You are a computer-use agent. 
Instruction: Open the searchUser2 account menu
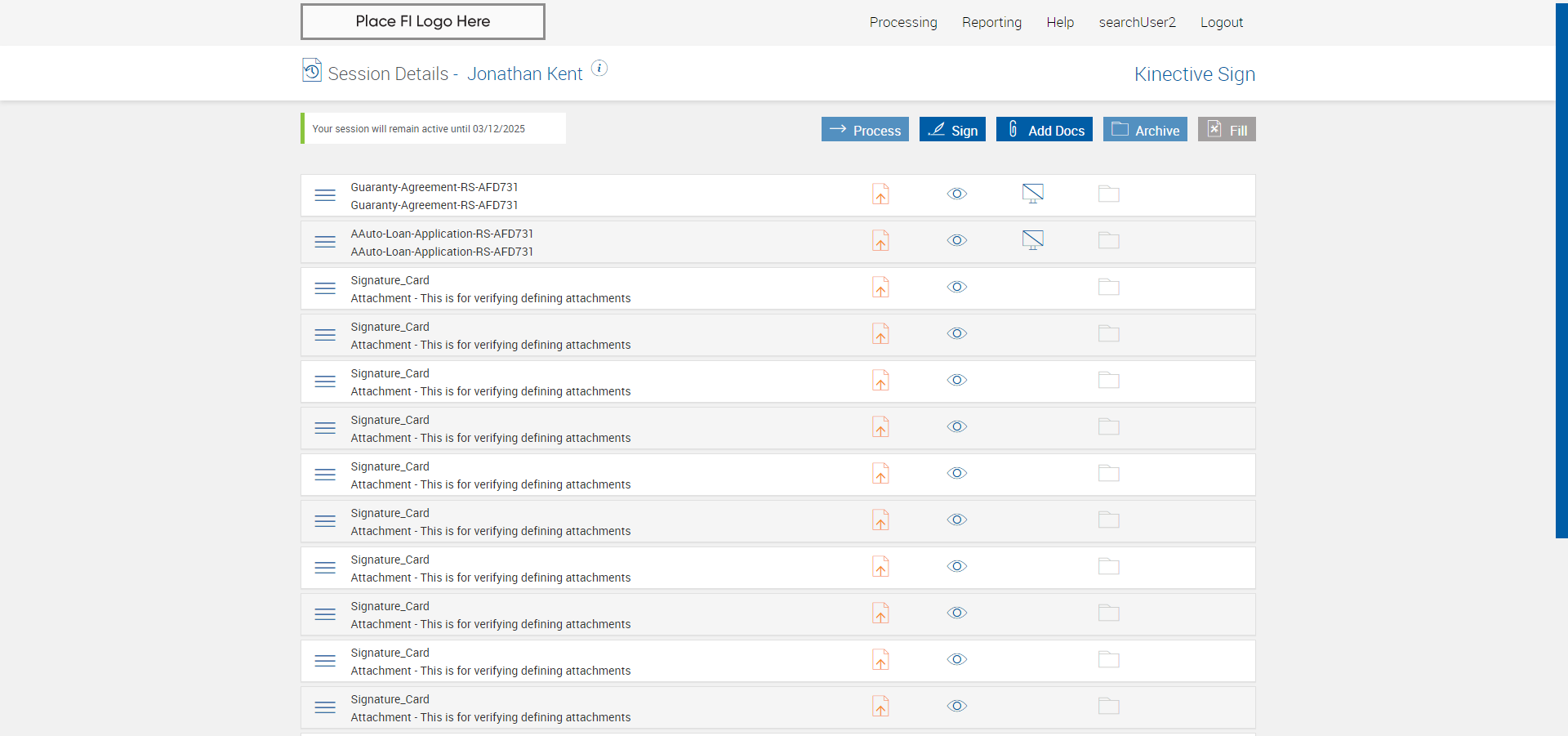click(1137, 23)
